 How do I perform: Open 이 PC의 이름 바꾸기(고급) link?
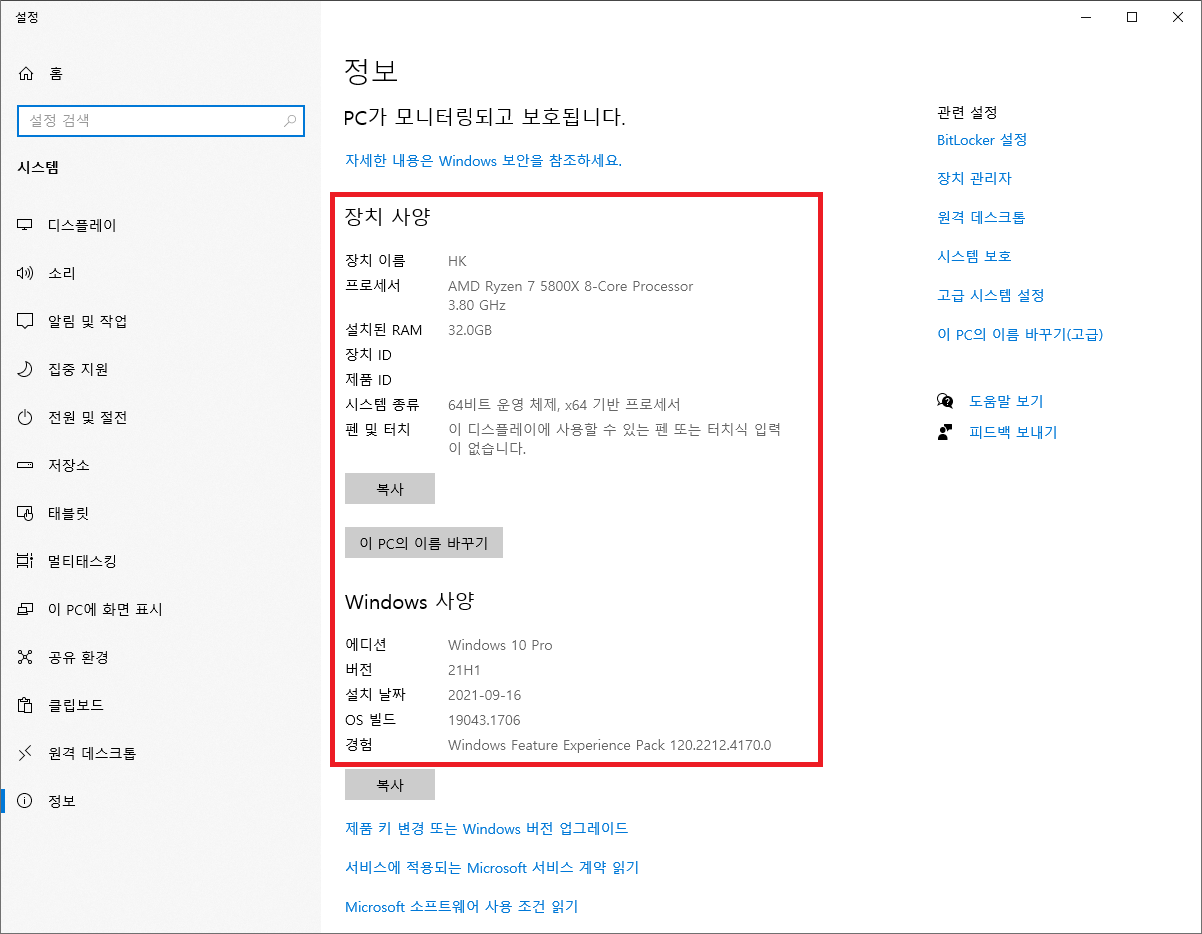coord(1020,334)
